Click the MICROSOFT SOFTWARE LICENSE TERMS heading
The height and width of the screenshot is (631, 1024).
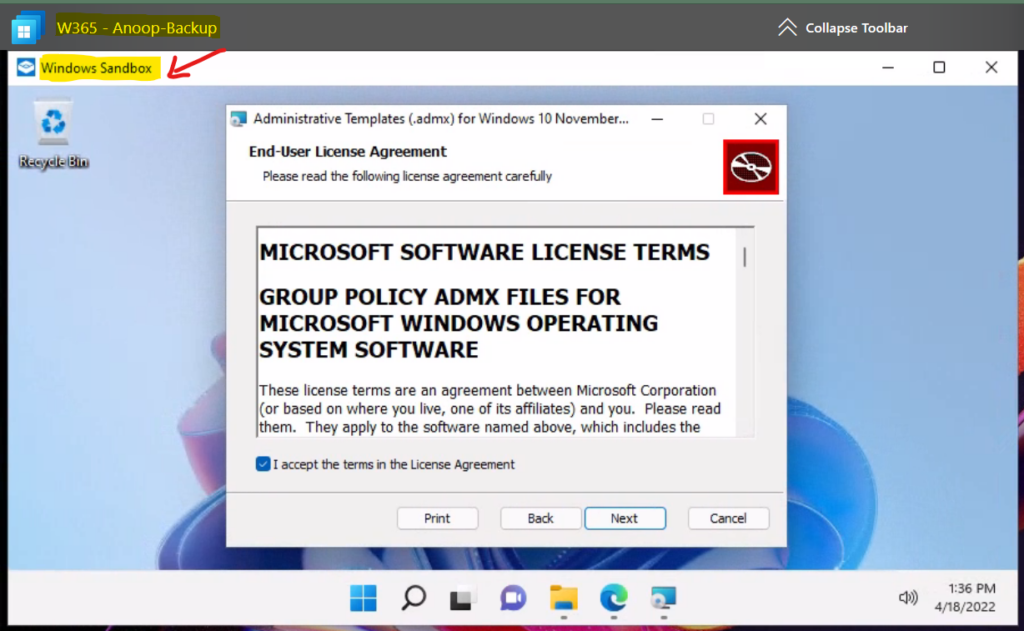point(485,253)
